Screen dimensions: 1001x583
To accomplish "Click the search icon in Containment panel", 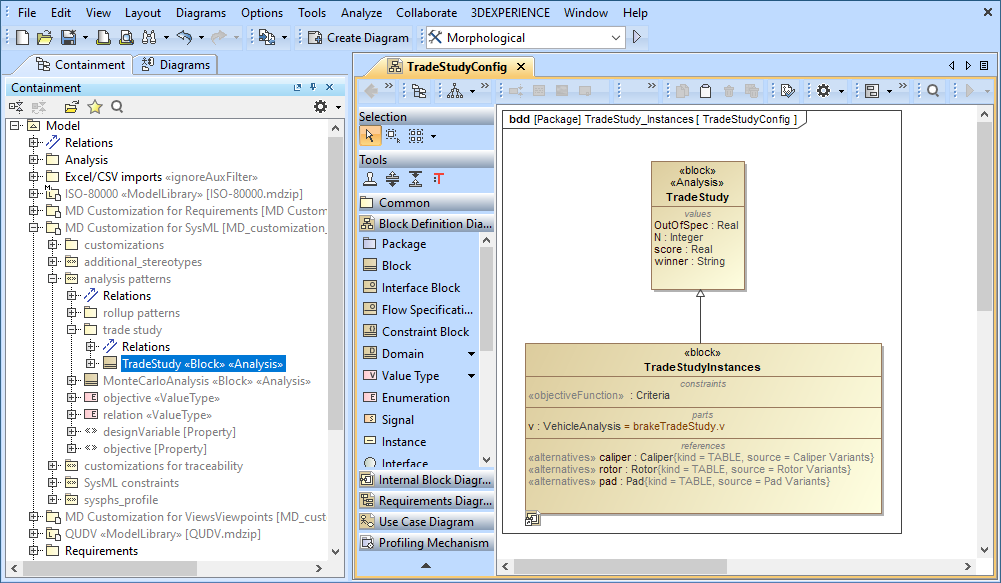I will click(x=117, y=107).
